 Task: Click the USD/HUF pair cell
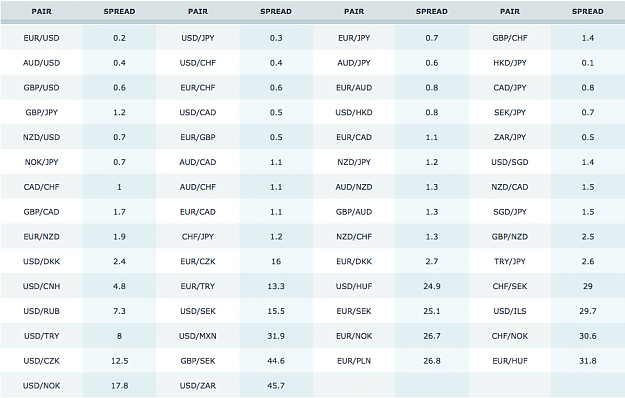tap(354, 286)
